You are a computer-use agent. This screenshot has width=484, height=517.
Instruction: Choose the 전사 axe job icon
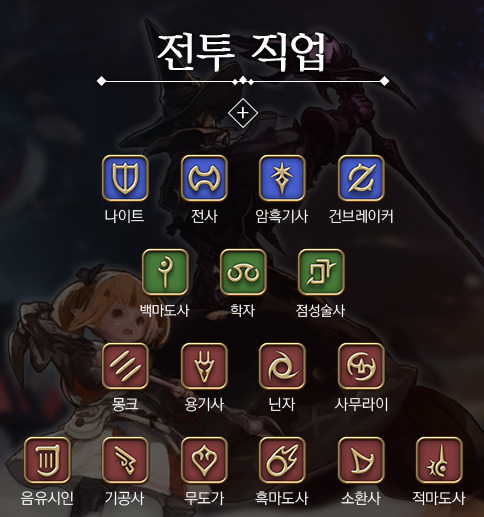pos(204,178)
